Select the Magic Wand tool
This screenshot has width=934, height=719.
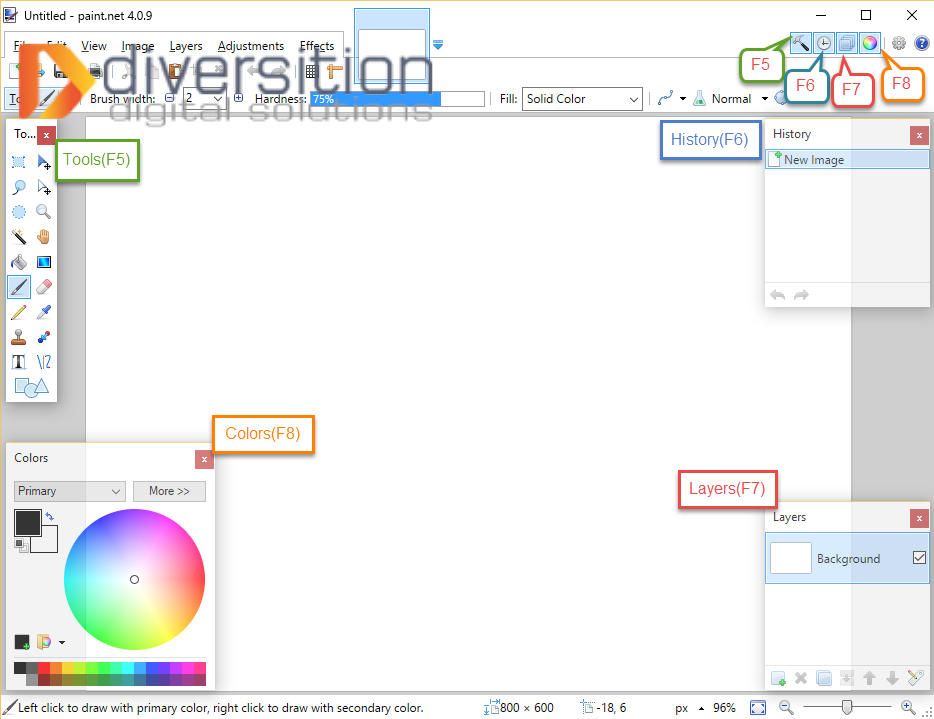(x=18, y=237)
